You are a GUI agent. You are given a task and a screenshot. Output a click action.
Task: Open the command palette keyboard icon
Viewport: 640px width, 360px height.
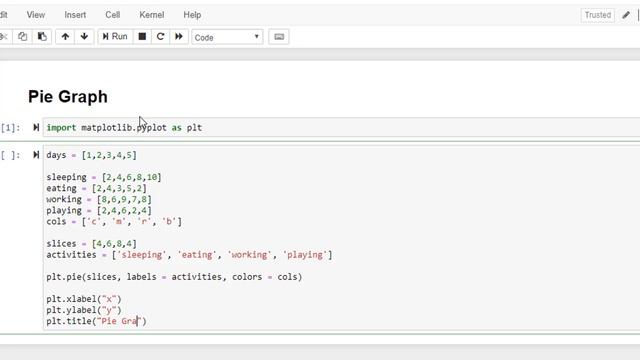279,37
